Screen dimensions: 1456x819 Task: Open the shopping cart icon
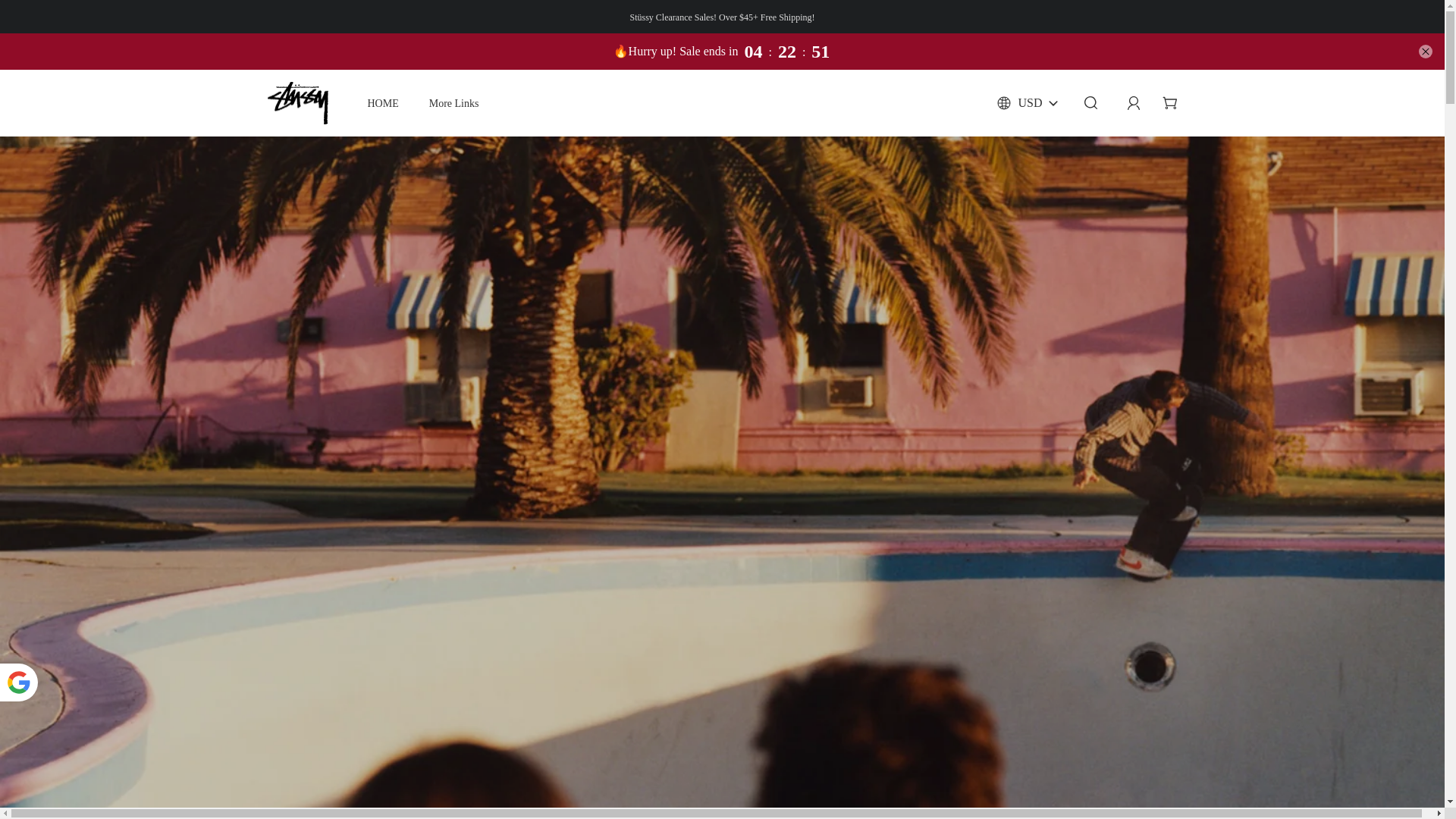[1169, 103]
